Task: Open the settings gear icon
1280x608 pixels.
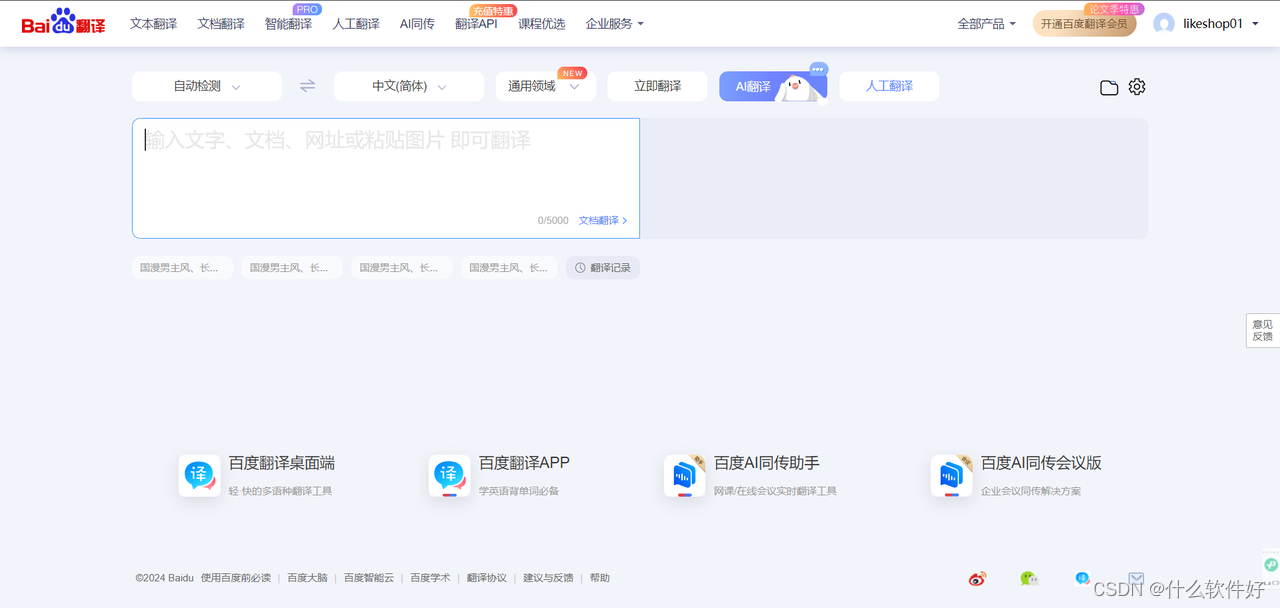Action: 1137,87
